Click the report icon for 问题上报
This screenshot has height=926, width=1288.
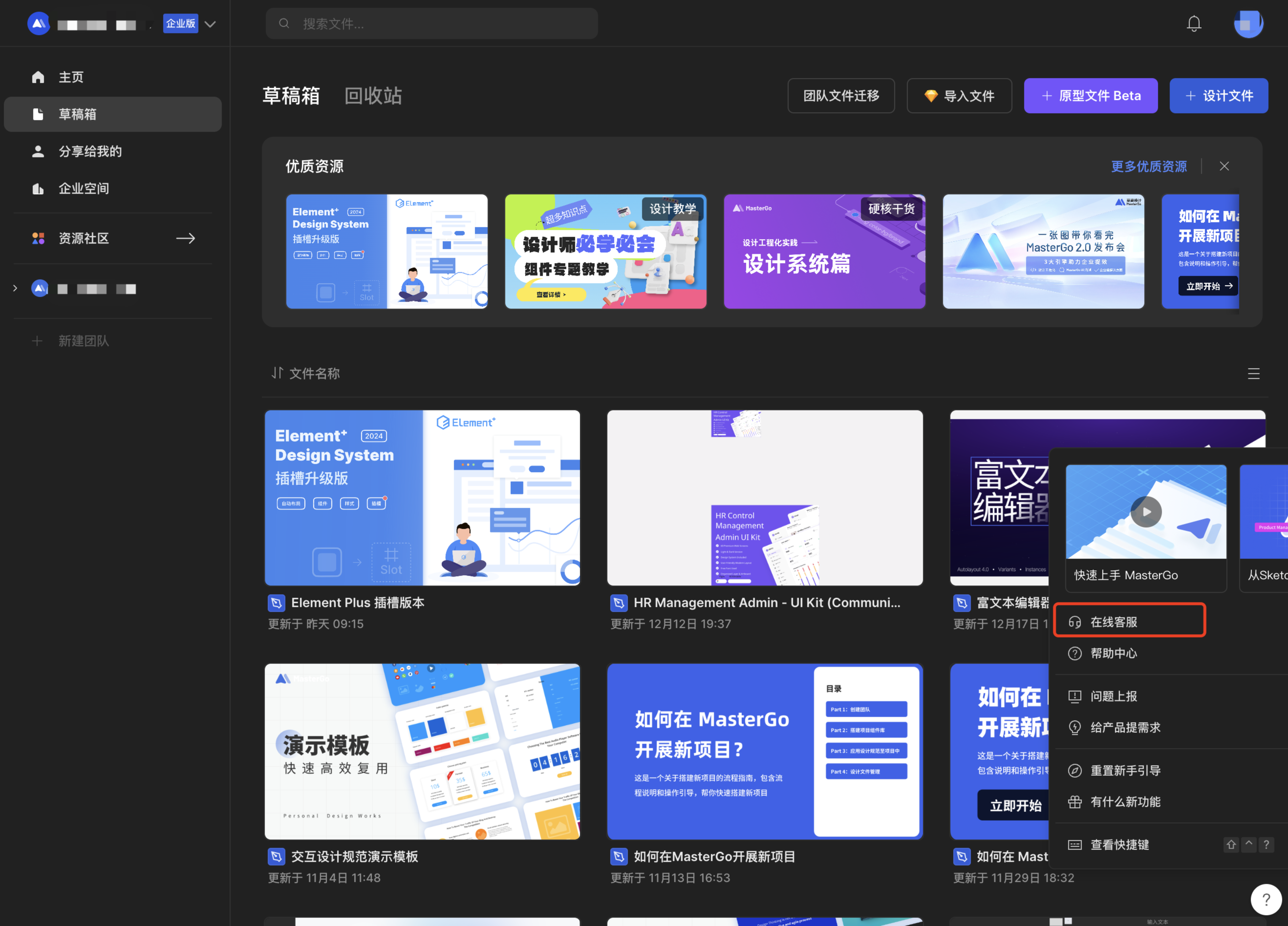pos(1074,697)
